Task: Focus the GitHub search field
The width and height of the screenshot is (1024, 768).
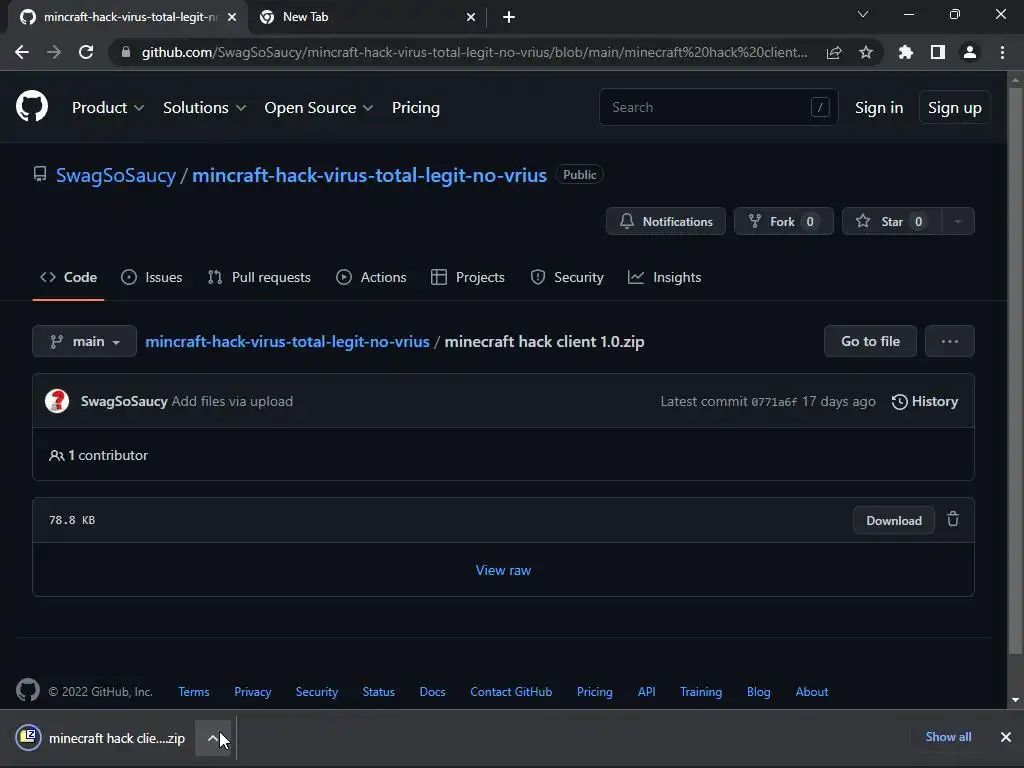Action: tap(718, 107)
